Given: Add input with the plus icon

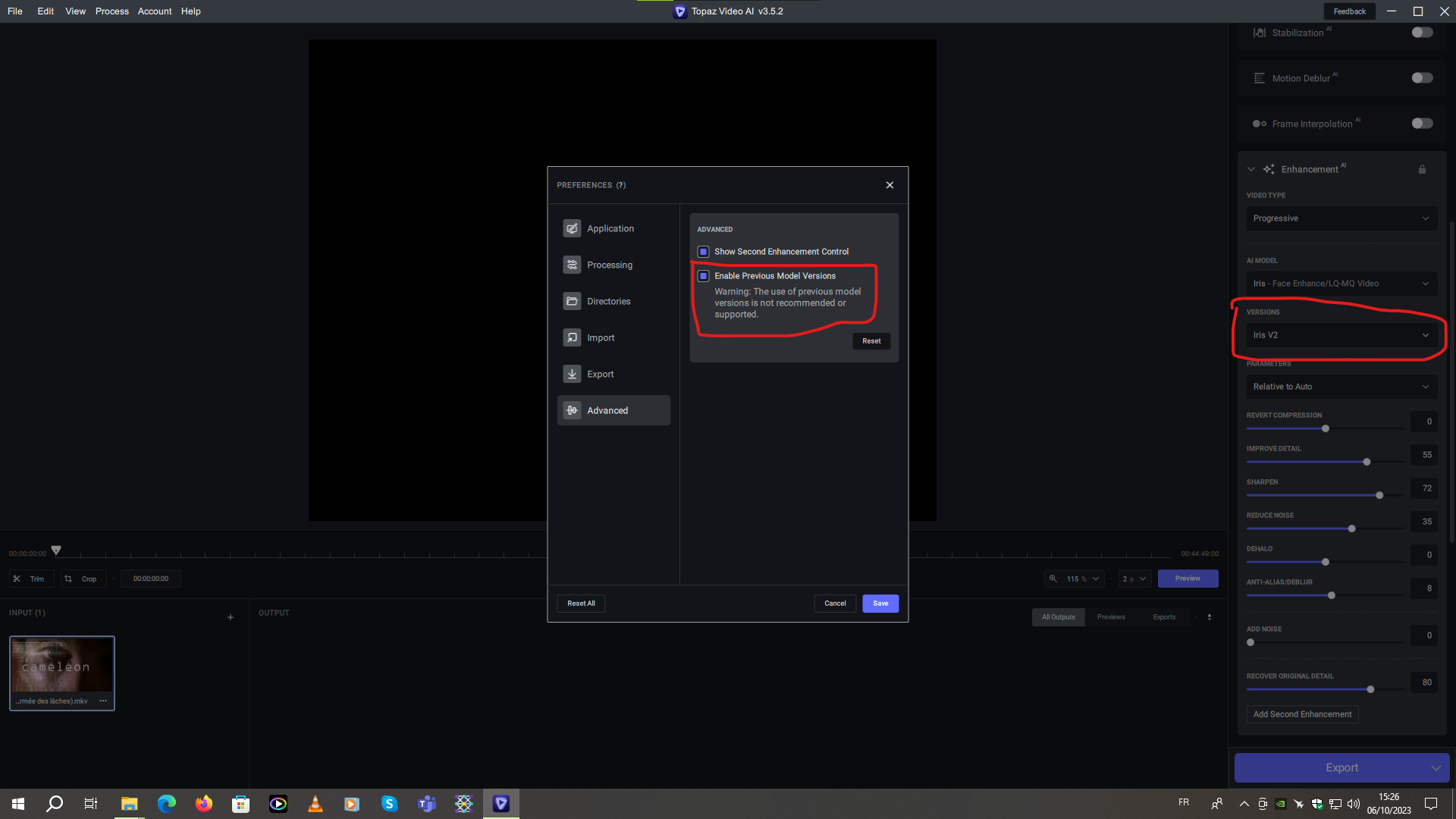Looking at the screenshot, I should pos(231,617).
